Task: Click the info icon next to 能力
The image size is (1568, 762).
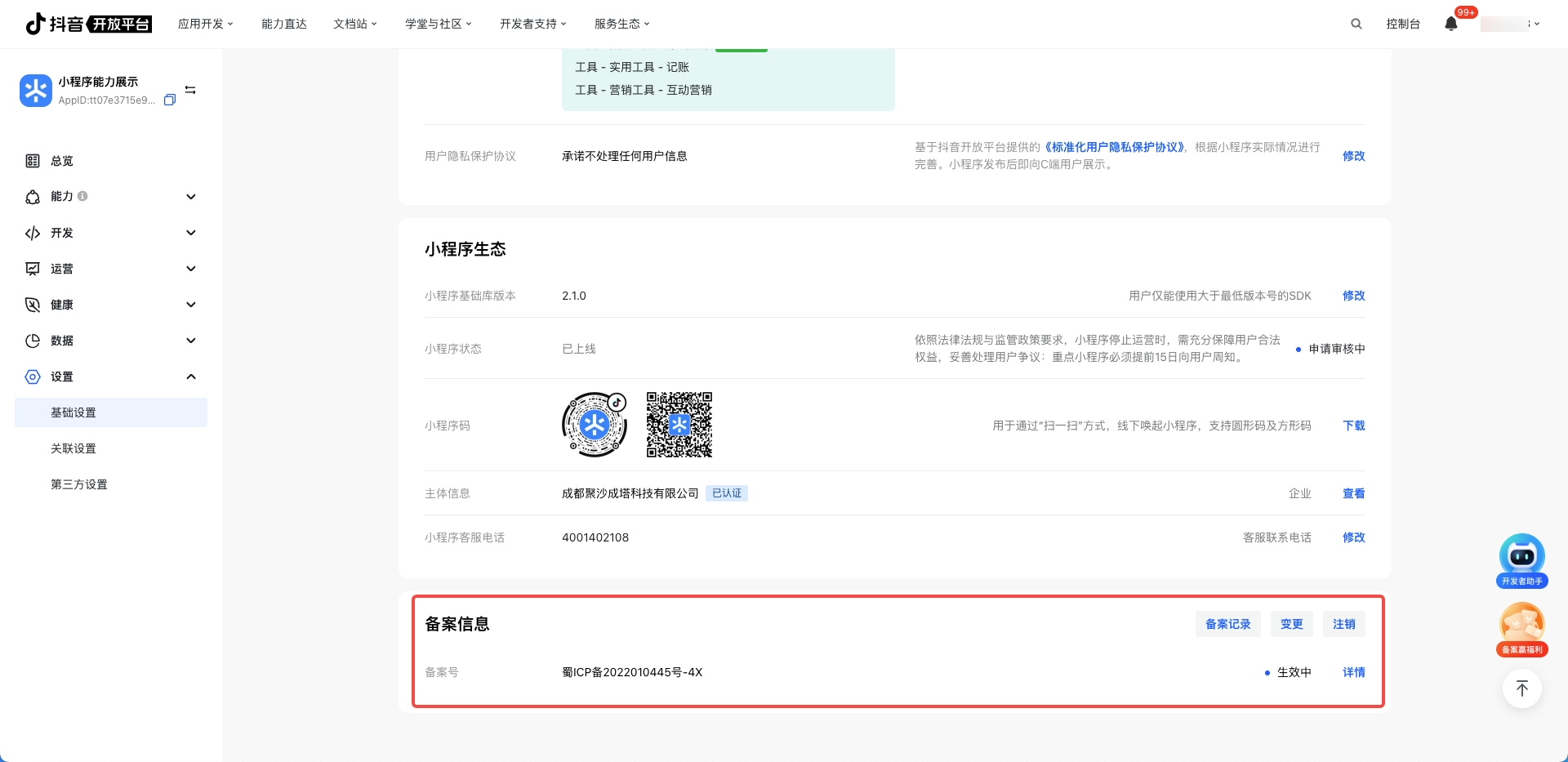Action: pyautogui.click(x=82, y=196)
